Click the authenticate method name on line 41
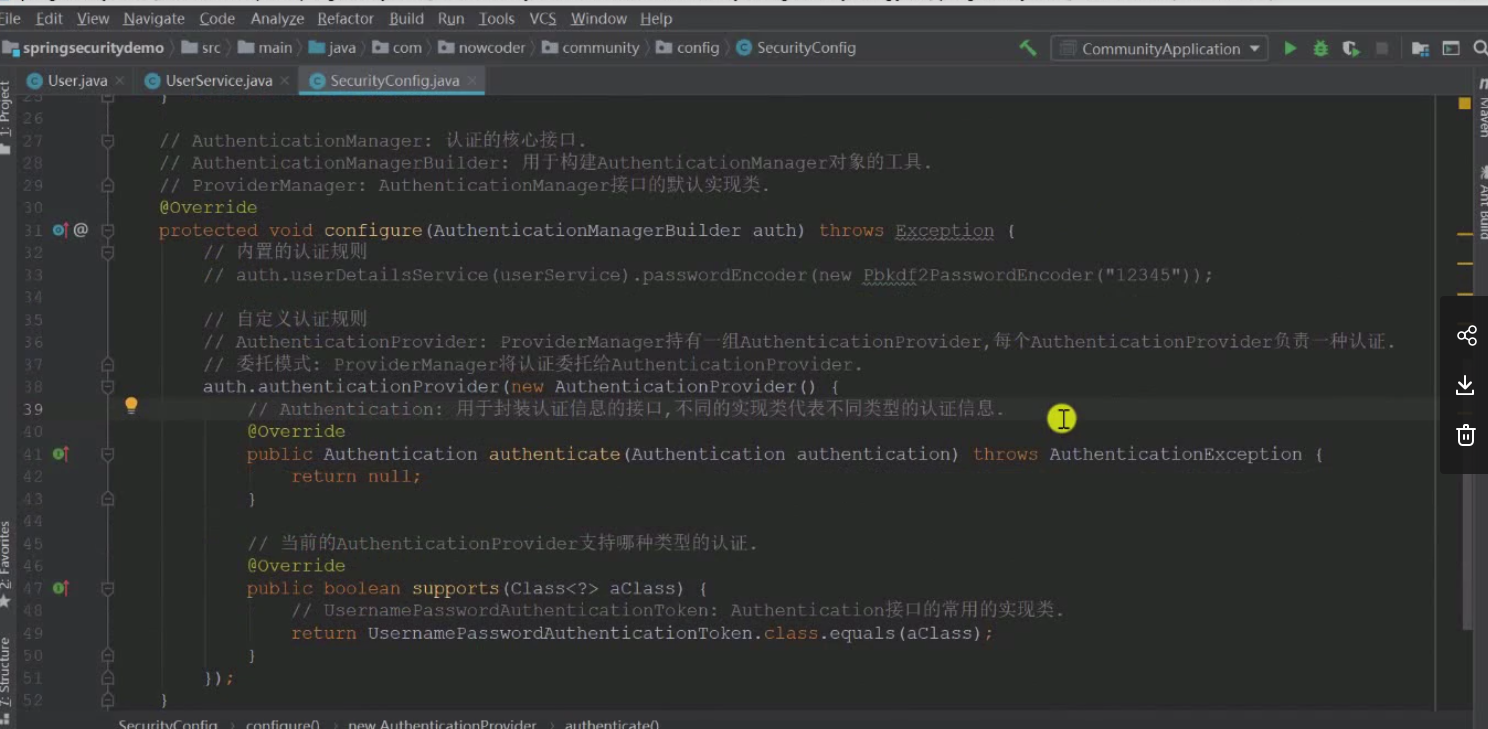The image size is (1488, 729). (x=554, y=454)
